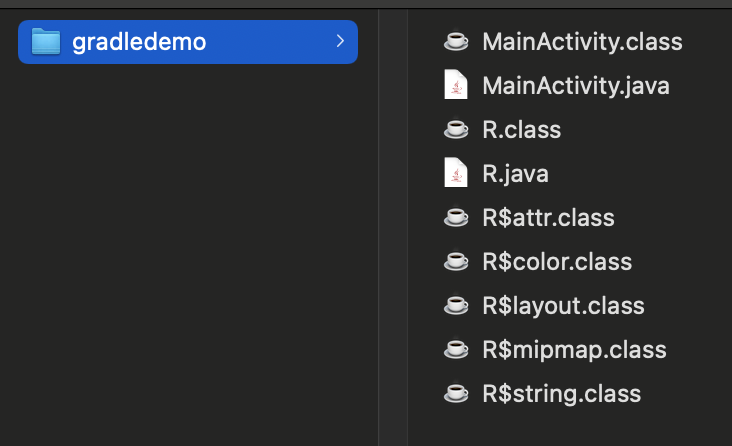Click the R.class coffee cup icon

click(456, 130)
